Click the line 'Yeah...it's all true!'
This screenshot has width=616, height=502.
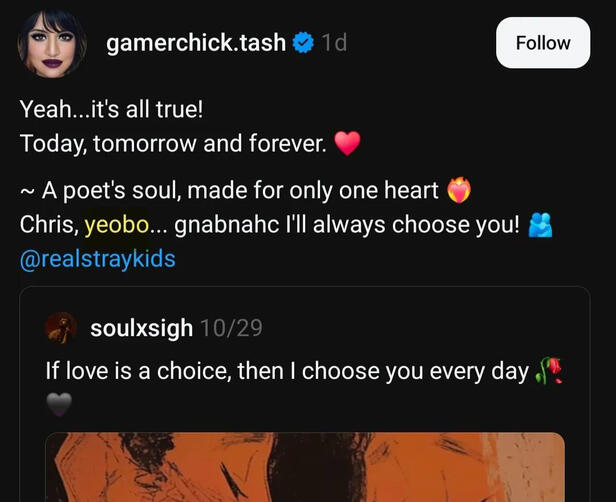[x=112, y=109]
